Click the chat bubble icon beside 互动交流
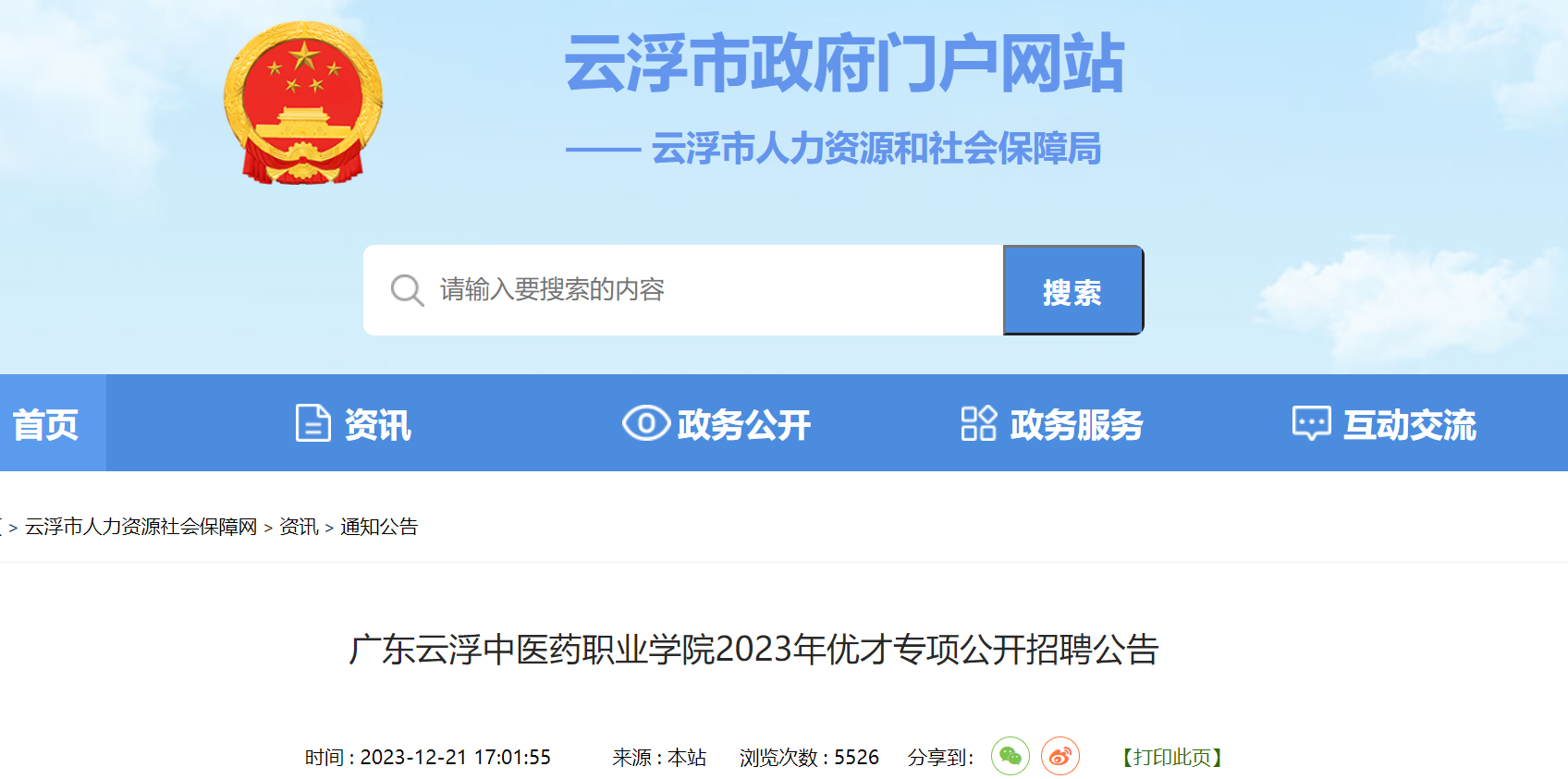 point(1312,423)
